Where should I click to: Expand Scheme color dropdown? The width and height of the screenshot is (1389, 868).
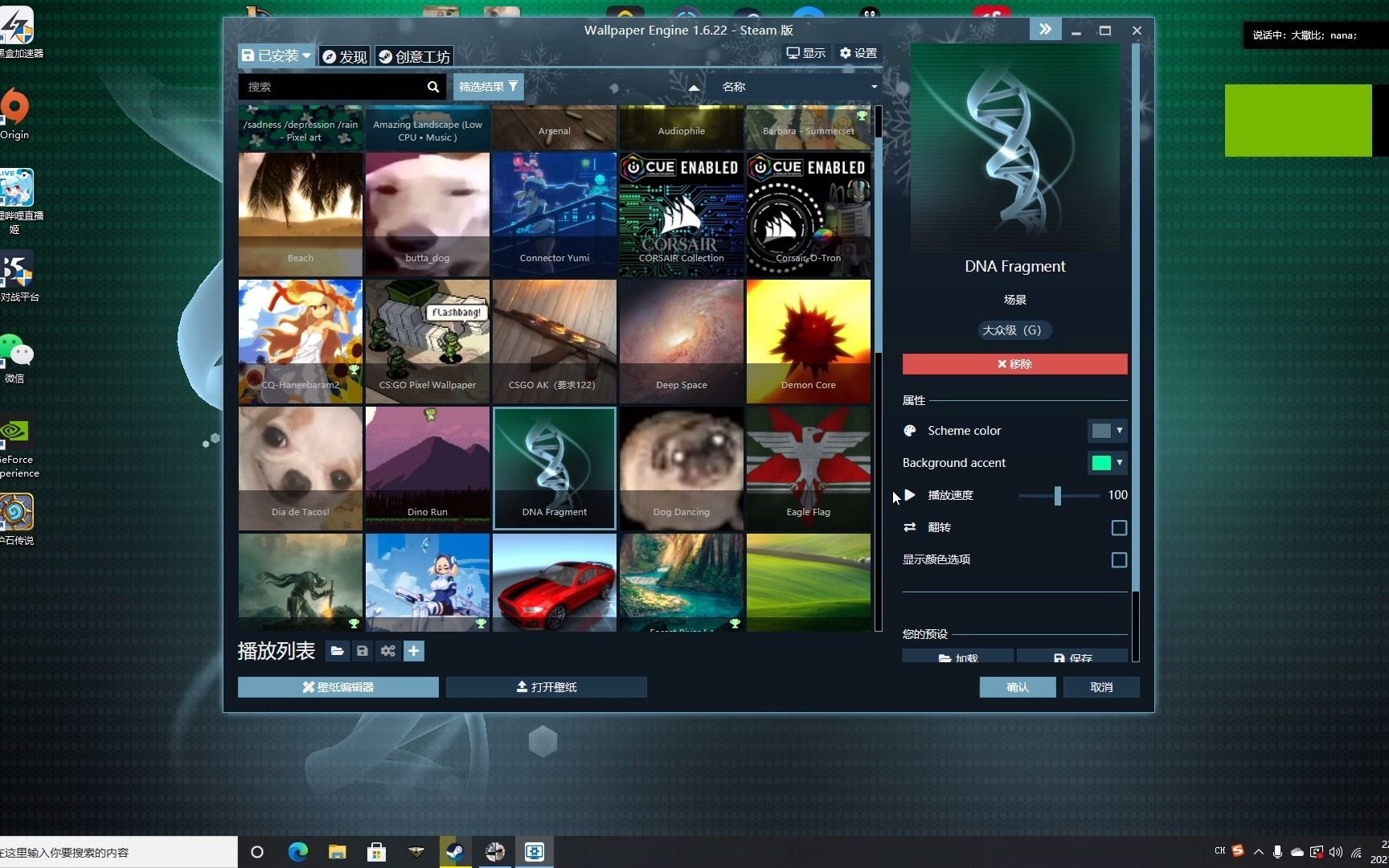click(1120, 431)
